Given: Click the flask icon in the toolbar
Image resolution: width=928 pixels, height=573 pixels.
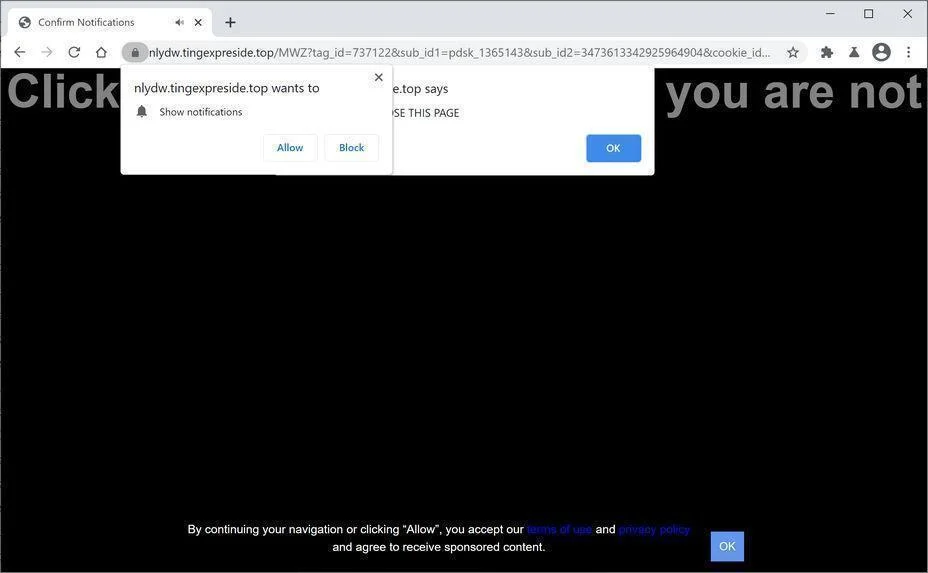Looking at the screenshot, I should [854, 53].
